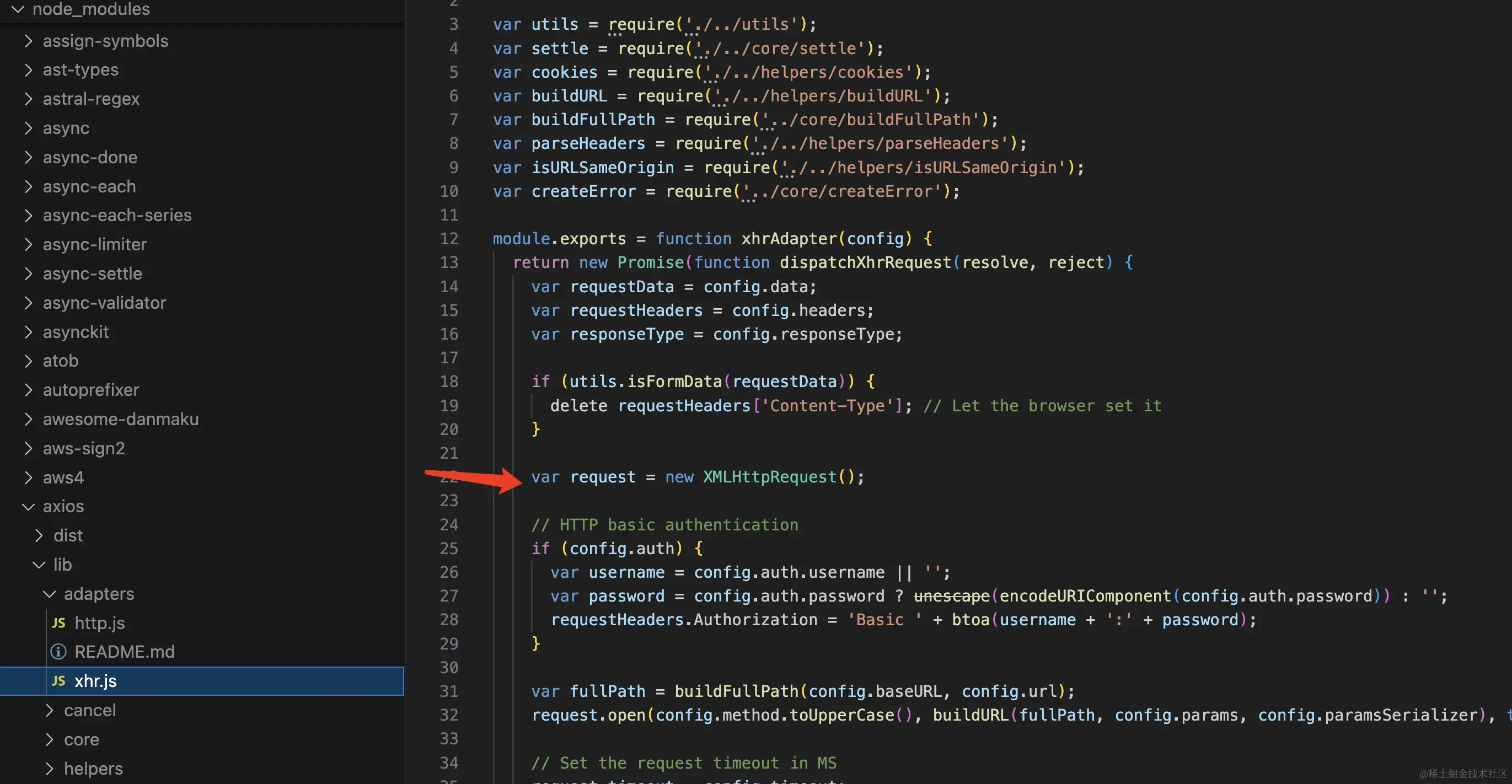Expand the dist folder chevron
Screen dimensions: 1512x784
pyautogui.click(x=39, y=535)
